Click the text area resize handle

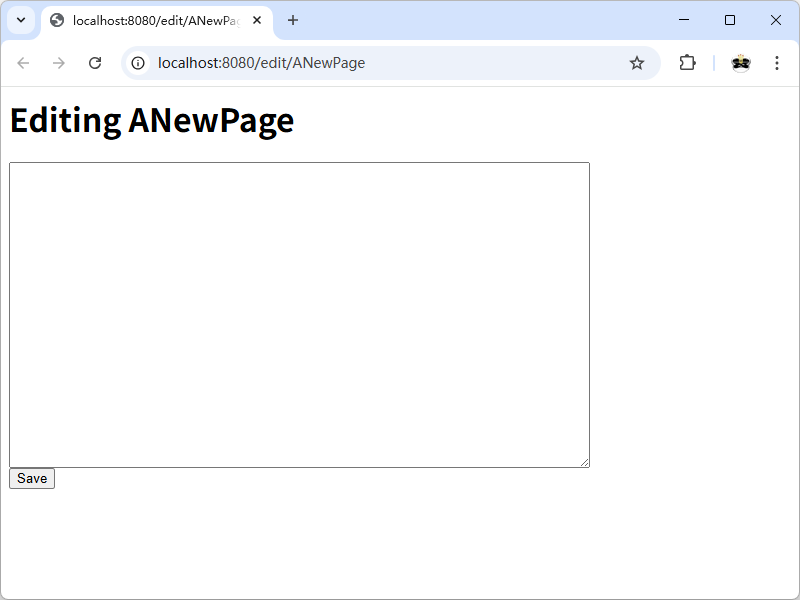point(585,462)
